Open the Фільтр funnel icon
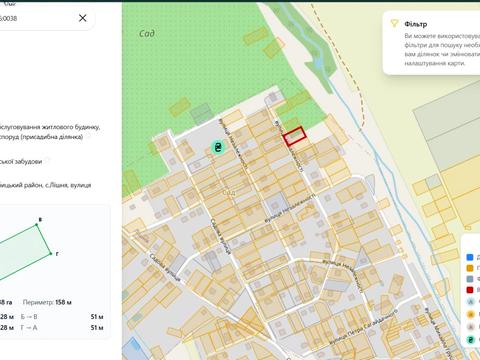 tap(394, 23)
